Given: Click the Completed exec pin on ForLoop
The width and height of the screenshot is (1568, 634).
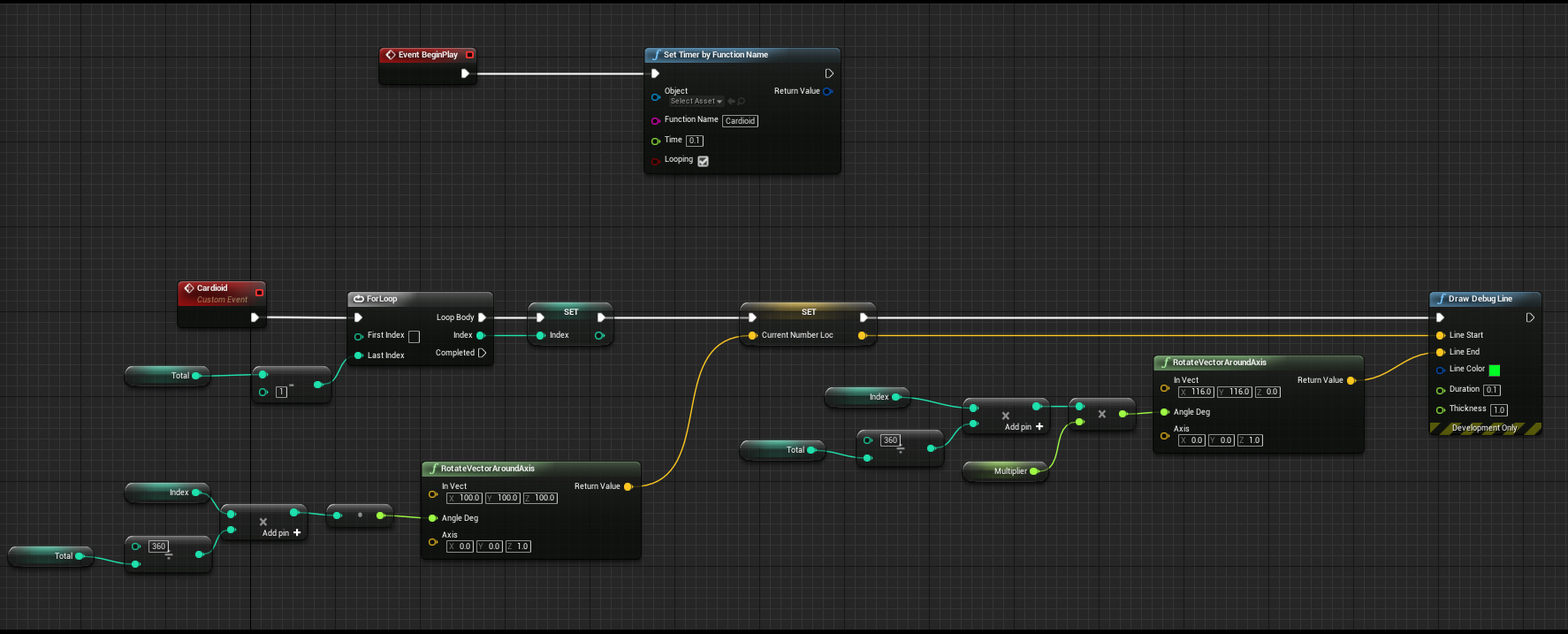Looking at the screenshot, I should 482,353.
